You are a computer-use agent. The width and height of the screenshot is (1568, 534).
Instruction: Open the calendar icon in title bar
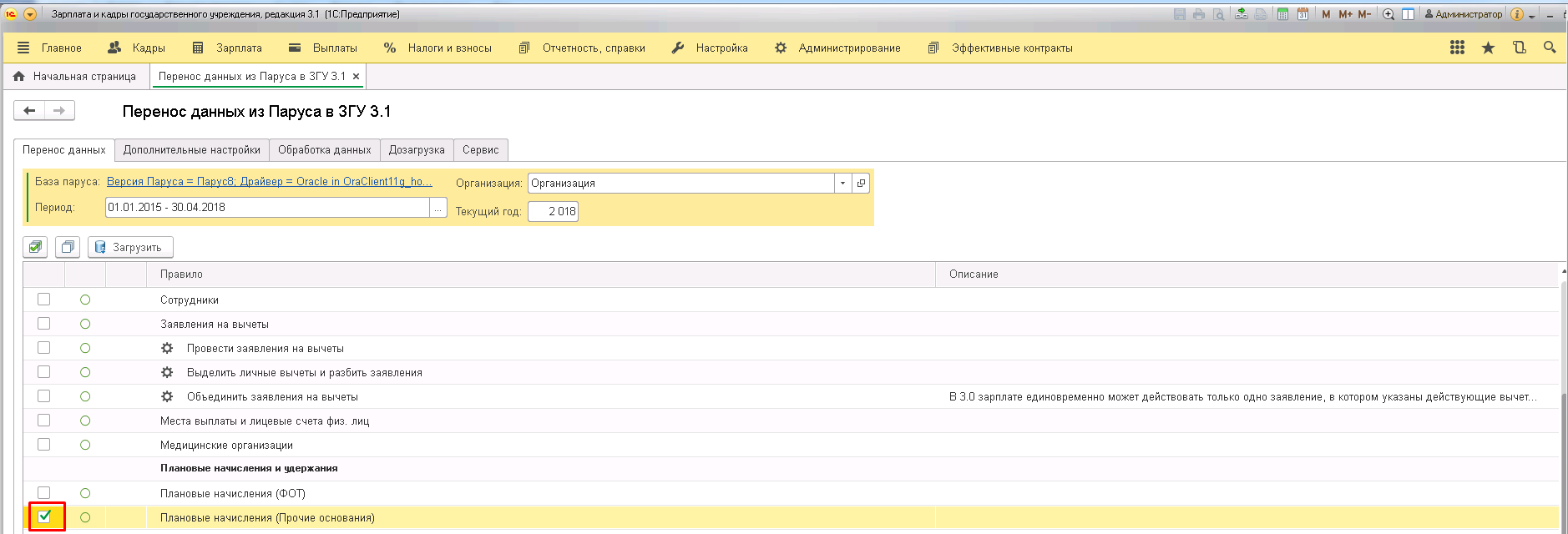[x=1302, y=14]
